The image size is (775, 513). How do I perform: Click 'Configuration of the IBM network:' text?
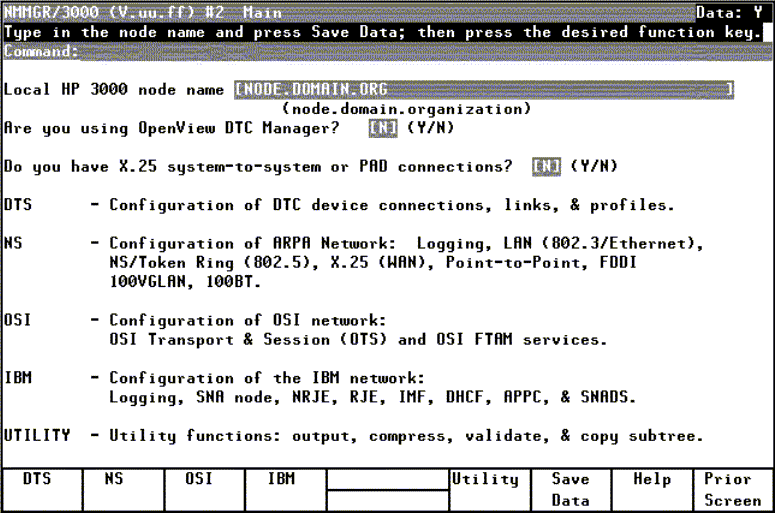tap(267, 378)
